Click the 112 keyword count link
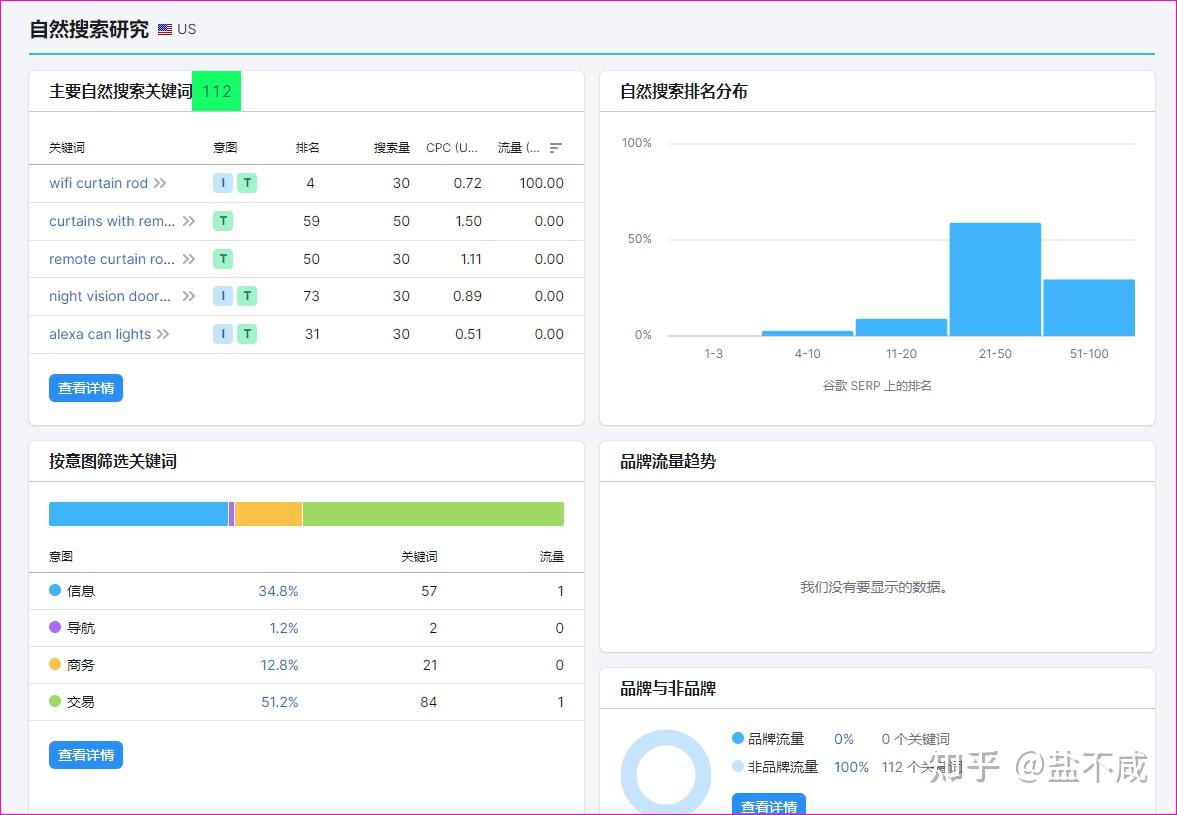The width and height of the screenshot is (1177, 815). [217, 92]
